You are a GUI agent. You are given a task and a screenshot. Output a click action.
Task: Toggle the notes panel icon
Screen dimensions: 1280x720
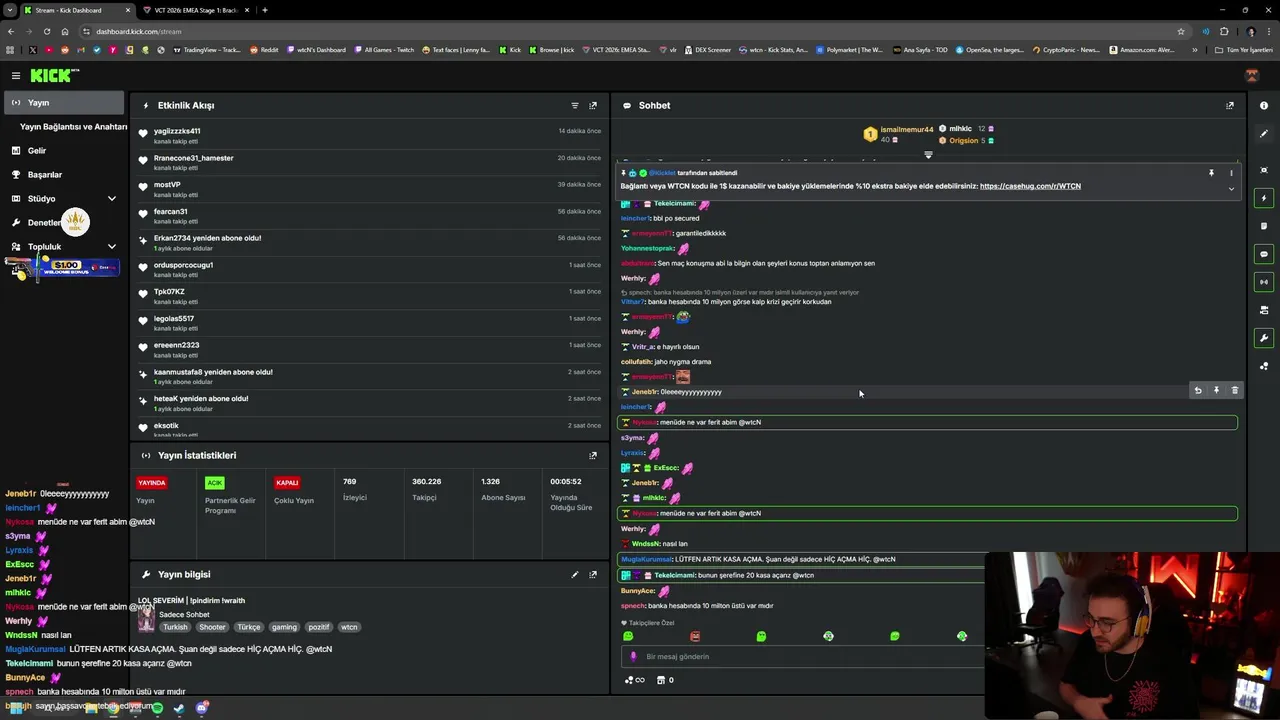[x=1264, y=226]
